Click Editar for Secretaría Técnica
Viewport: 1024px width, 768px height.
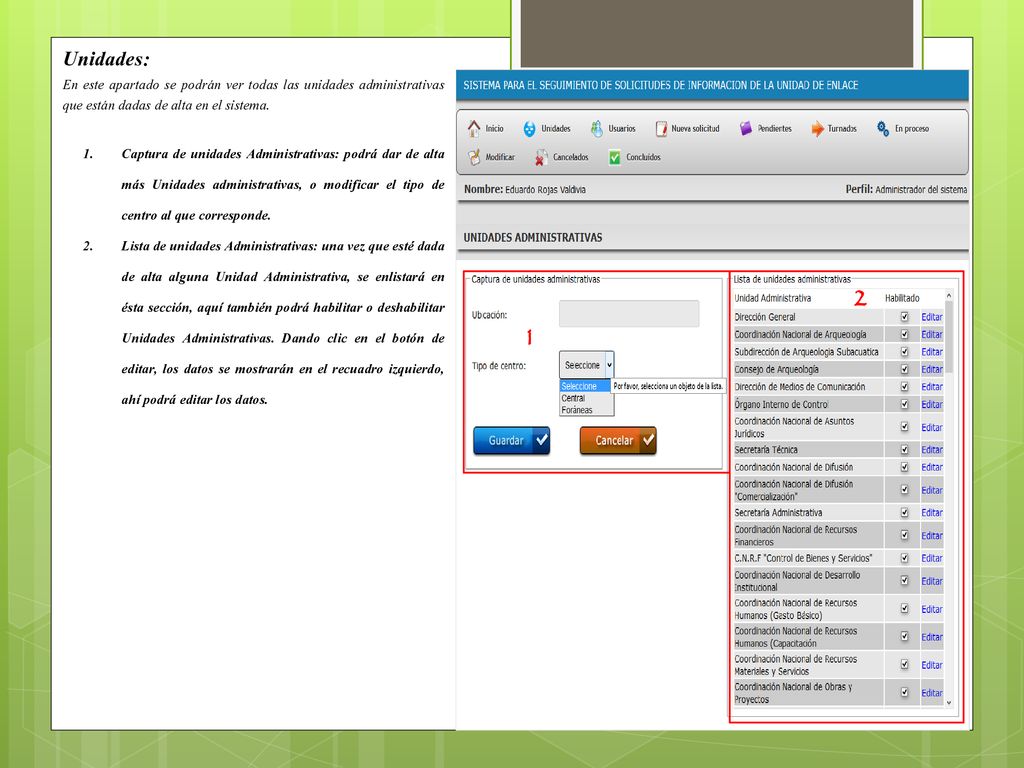click(x=931, y=450)
